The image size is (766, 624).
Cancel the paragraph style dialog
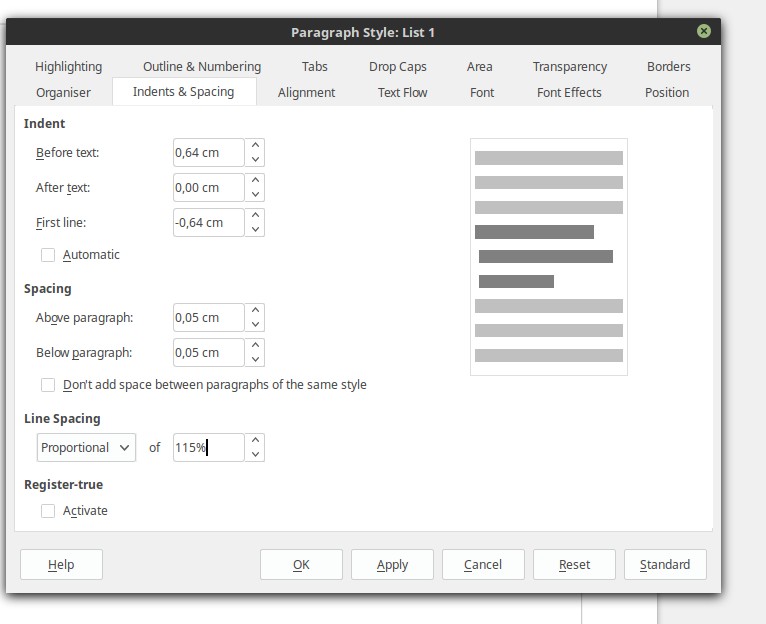click(x=483, y=564)
